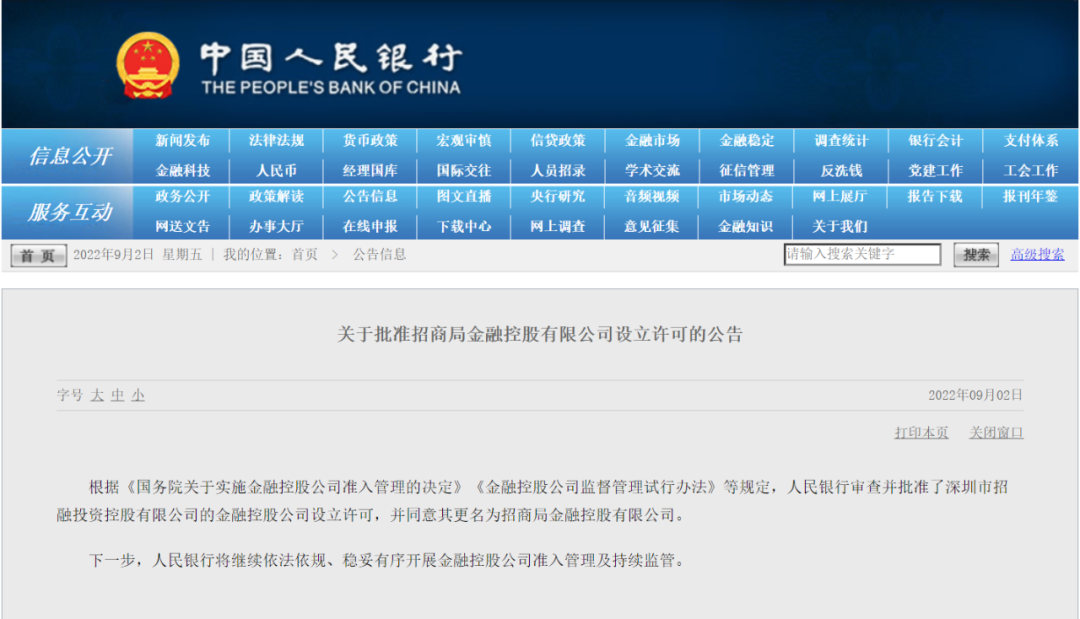Go to 金融科技 page
Screen dimensions: 1080x619
coord(183,170)
